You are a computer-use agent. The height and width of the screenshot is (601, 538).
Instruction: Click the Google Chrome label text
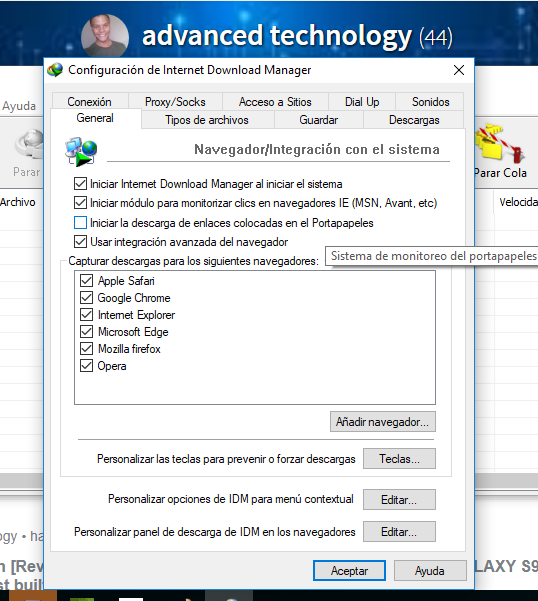[x=134, y=298]
